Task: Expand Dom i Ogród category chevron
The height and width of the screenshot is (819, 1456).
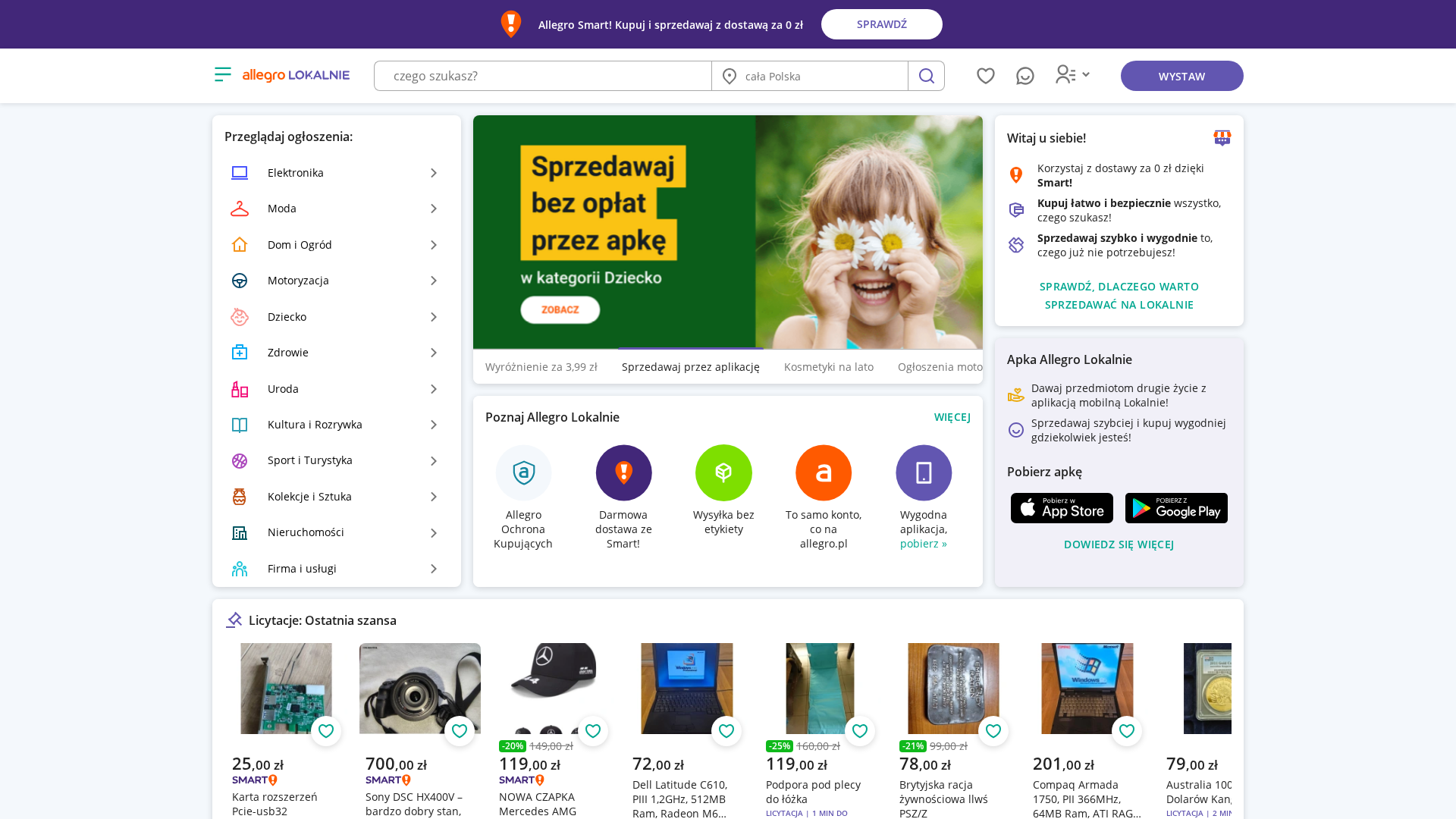Action: pyautogui.click(x=434, y=245)
